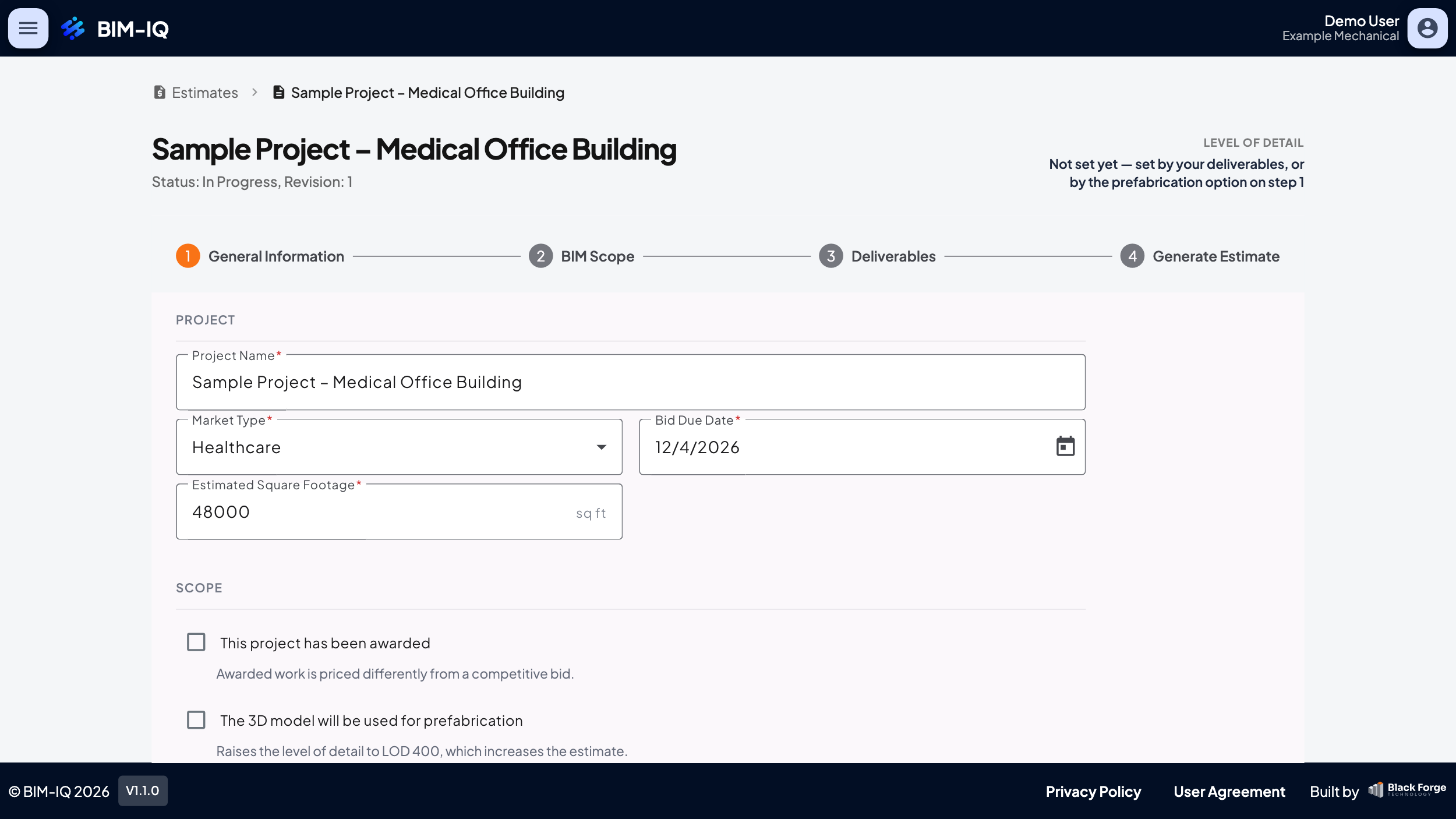
Task: Click the BIM-IQ brand name
Action: tap(133, 29)
